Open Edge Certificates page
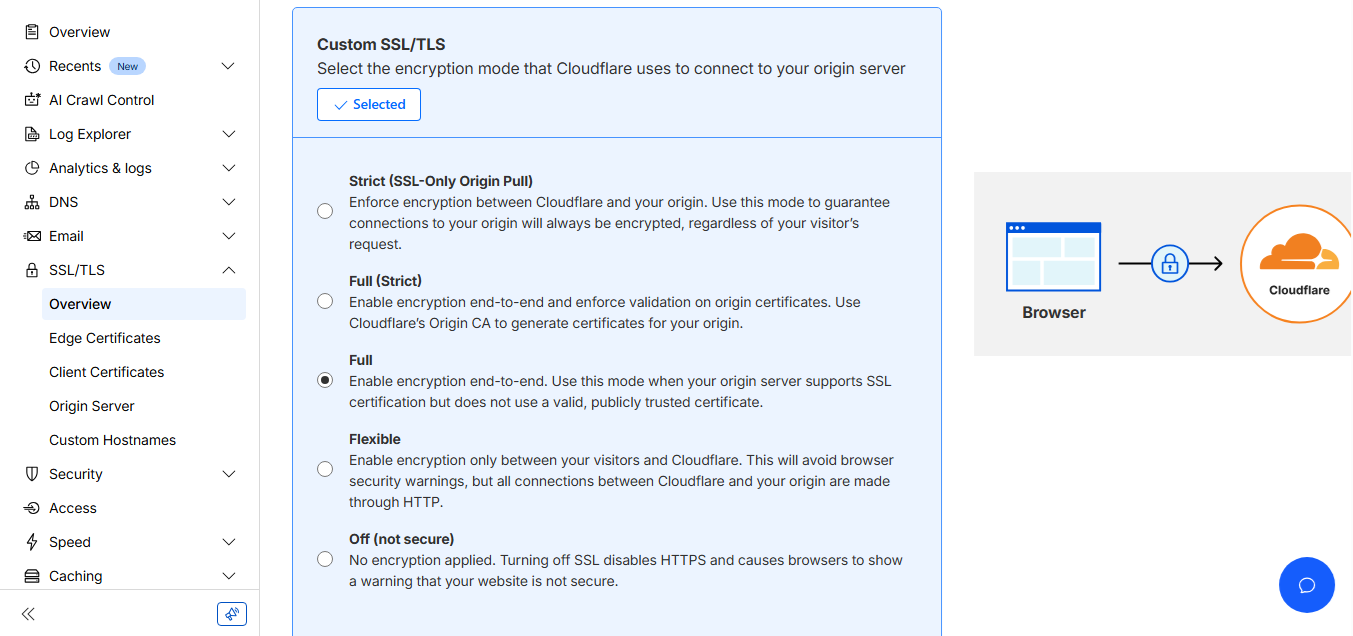 pos(105,338)
